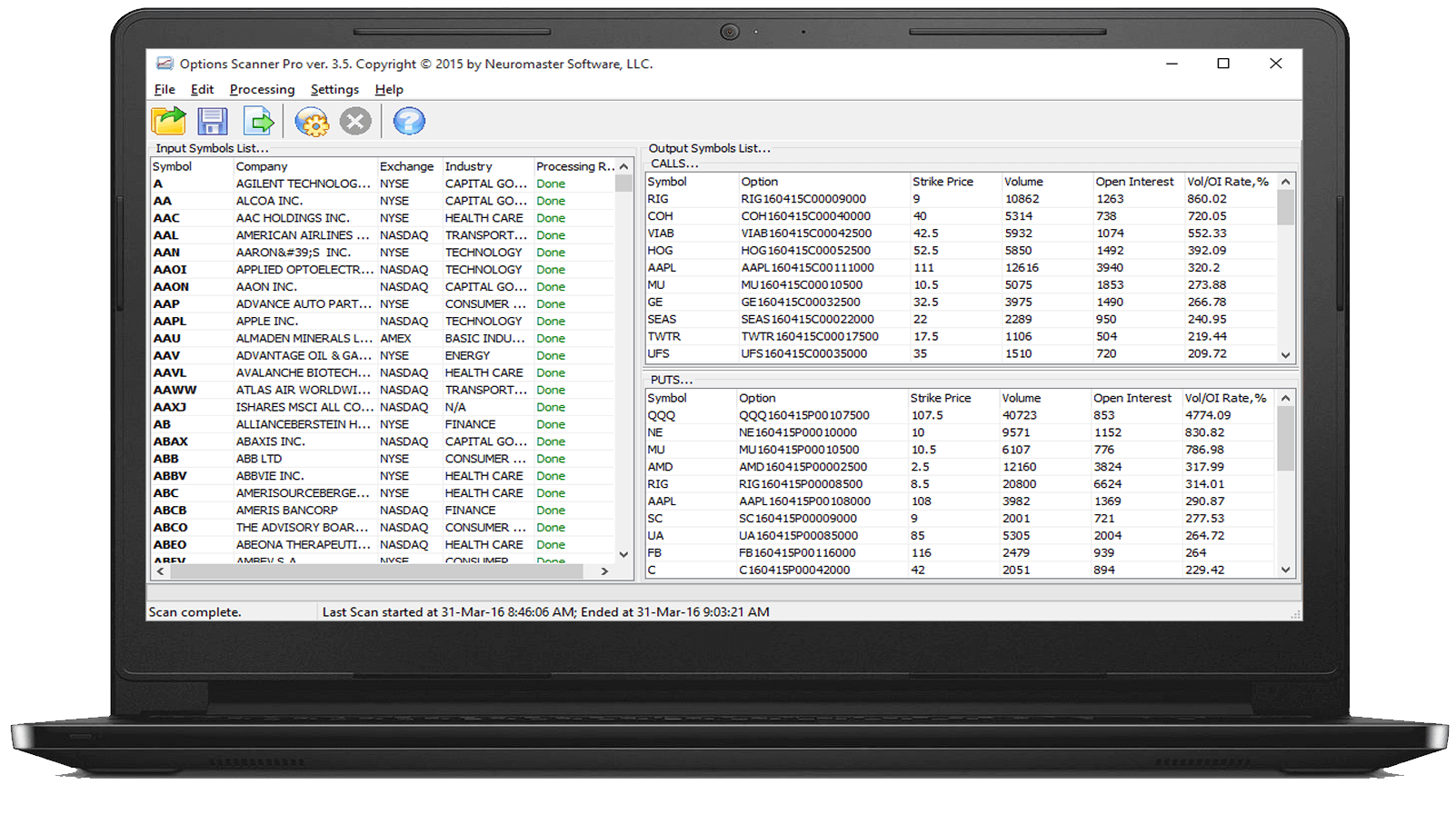Open the Settings menu
This screenshot has width=1456, height=814.
click(334, 89)
